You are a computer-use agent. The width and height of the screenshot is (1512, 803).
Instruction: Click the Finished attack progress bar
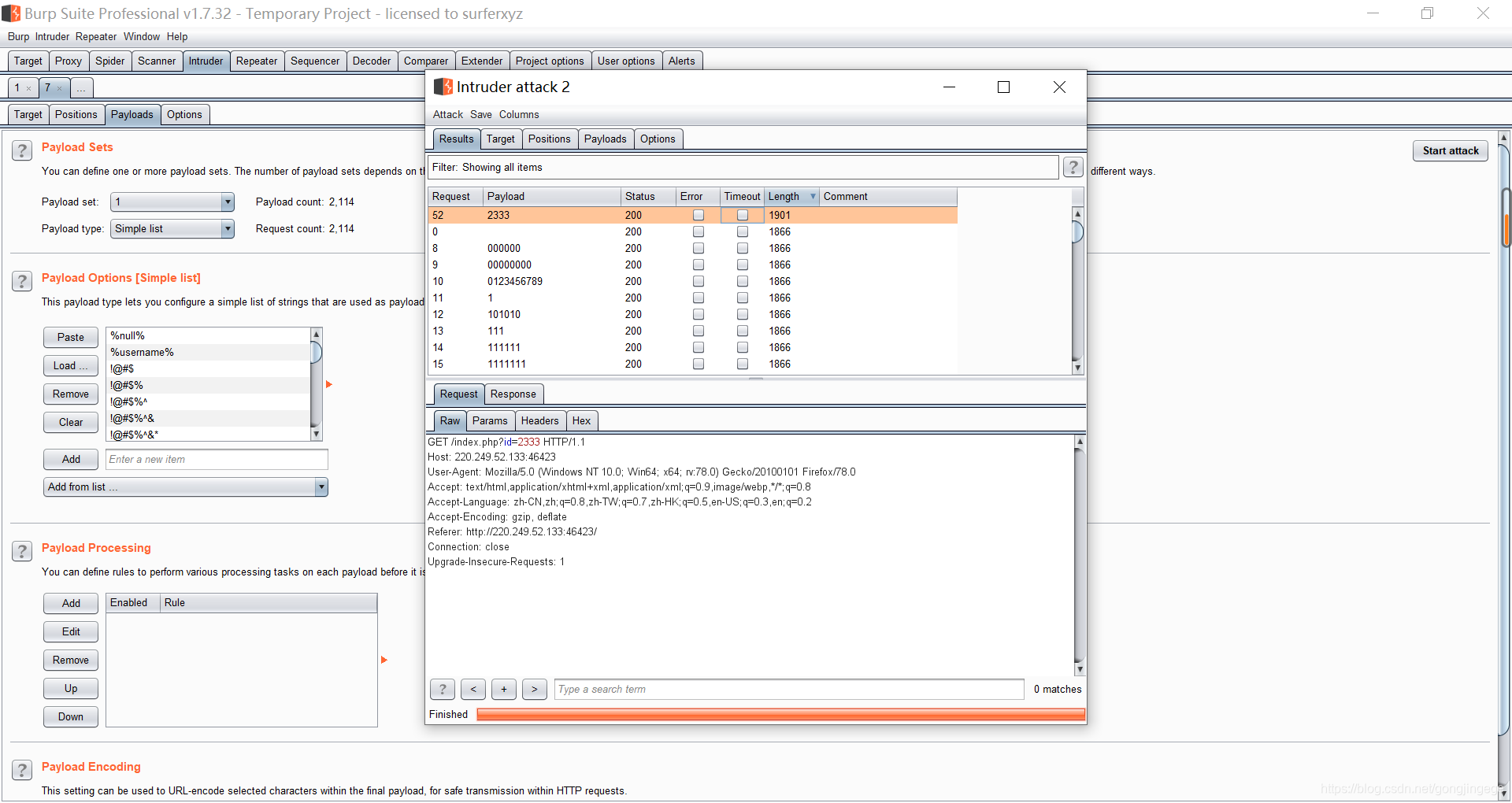(x=780, y=714)
